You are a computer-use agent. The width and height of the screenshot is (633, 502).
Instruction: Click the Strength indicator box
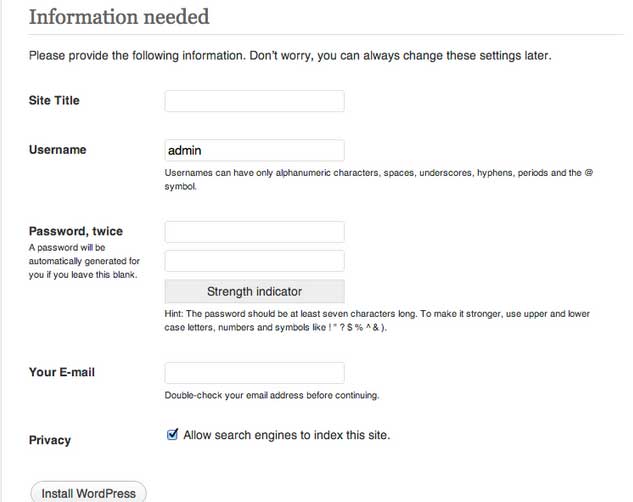coord(254,292)
